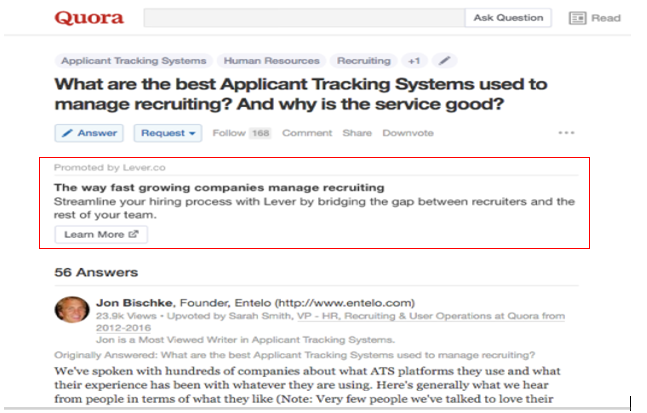This screenshot has height=413, width=647.
Task: Follow this question
Action: coord(229,133)
